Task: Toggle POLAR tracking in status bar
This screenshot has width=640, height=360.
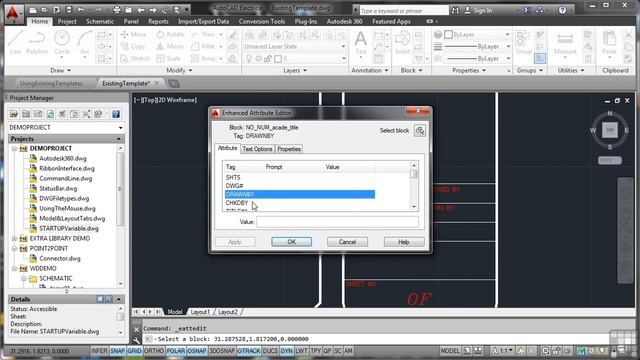Action: click(176, 351)
